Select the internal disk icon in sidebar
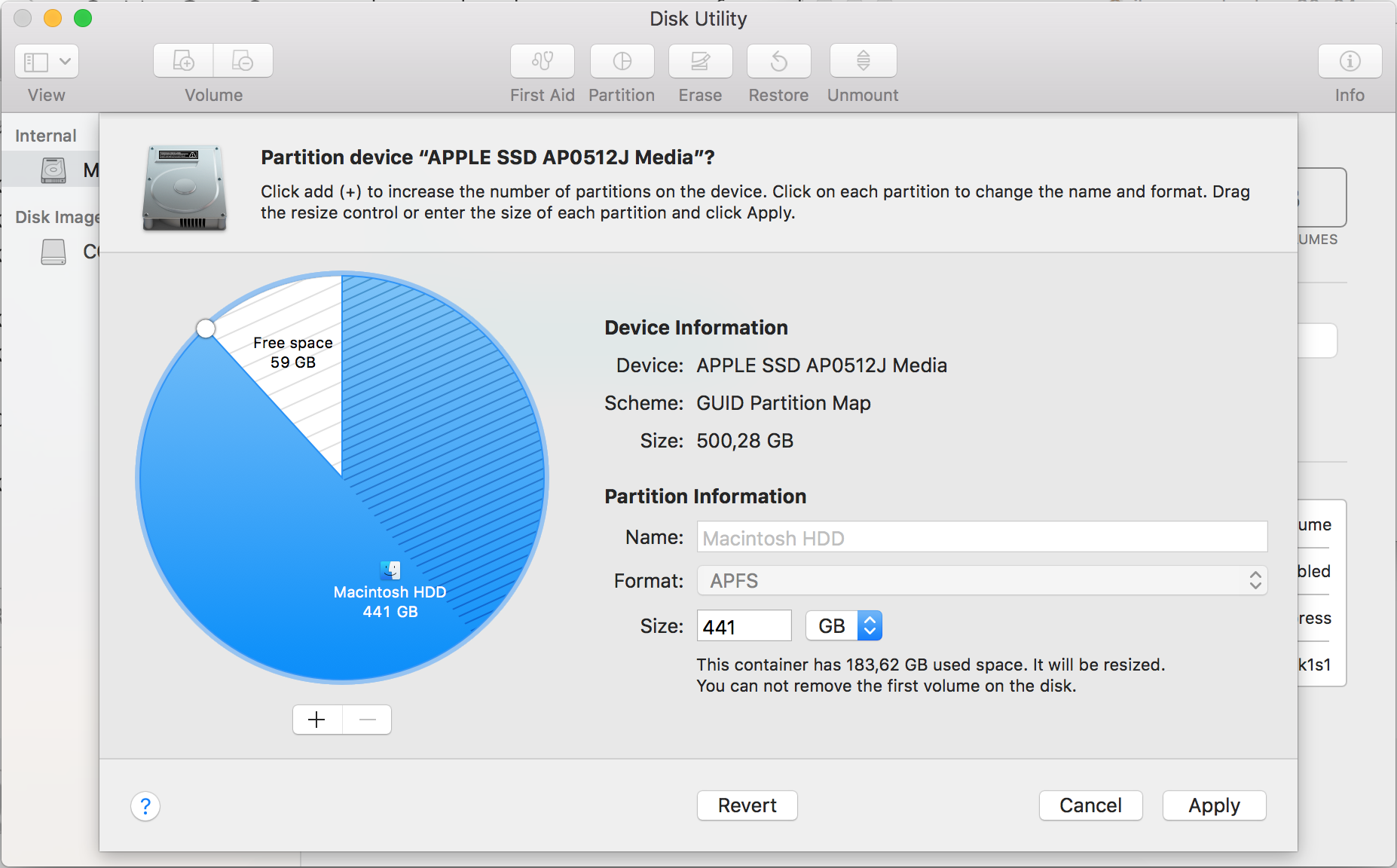 [53, 170]
